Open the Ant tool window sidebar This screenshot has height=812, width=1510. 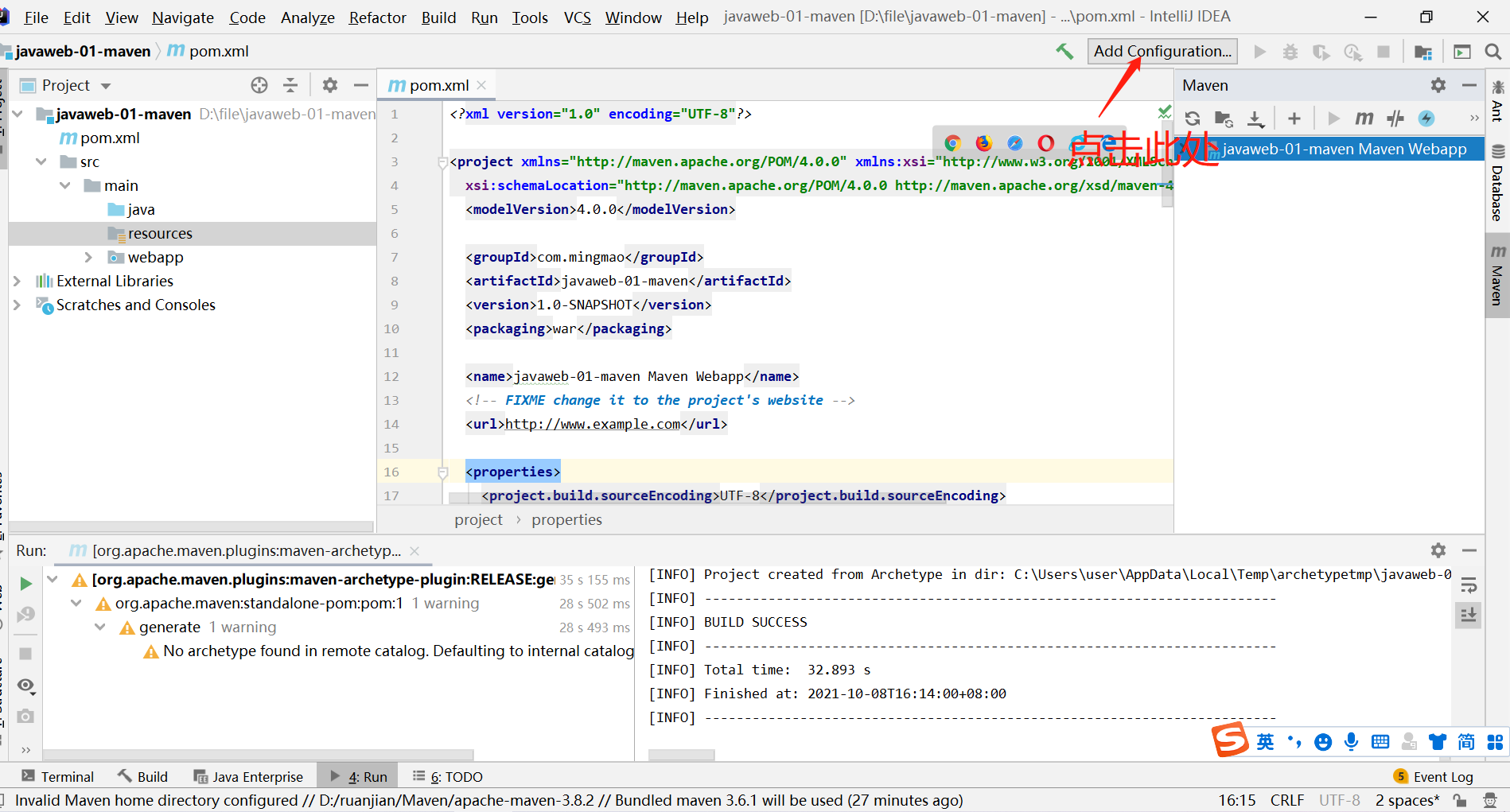1497,101
